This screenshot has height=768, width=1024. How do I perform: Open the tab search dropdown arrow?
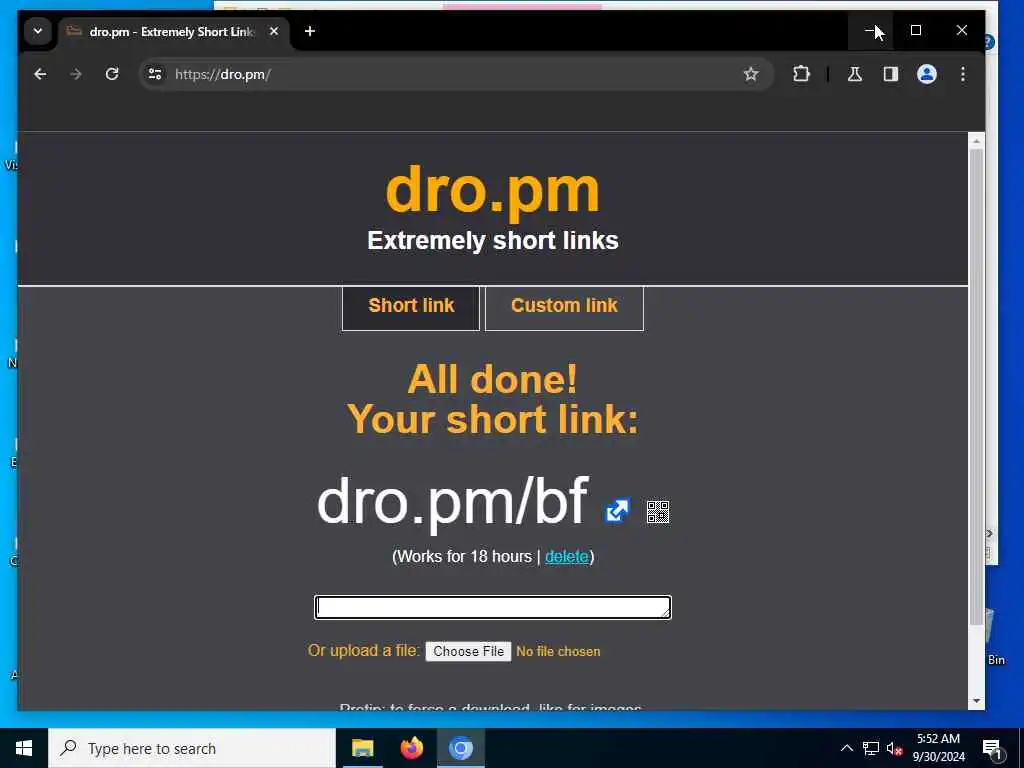[38, 31]
